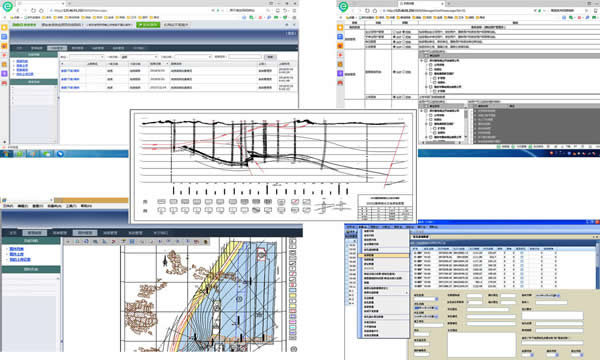The height and width of the screenshot is (360, 600).
Task: Open the Windows Start button on the taskbar
Action: pyautogui.click(x=5, y=154)
